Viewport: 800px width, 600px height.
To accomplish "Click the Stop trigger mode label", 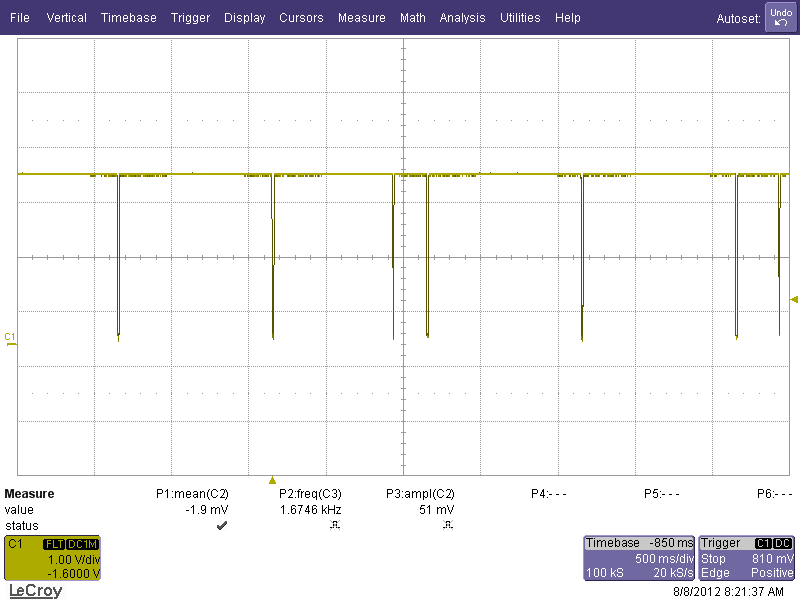I will click(713, 559).
